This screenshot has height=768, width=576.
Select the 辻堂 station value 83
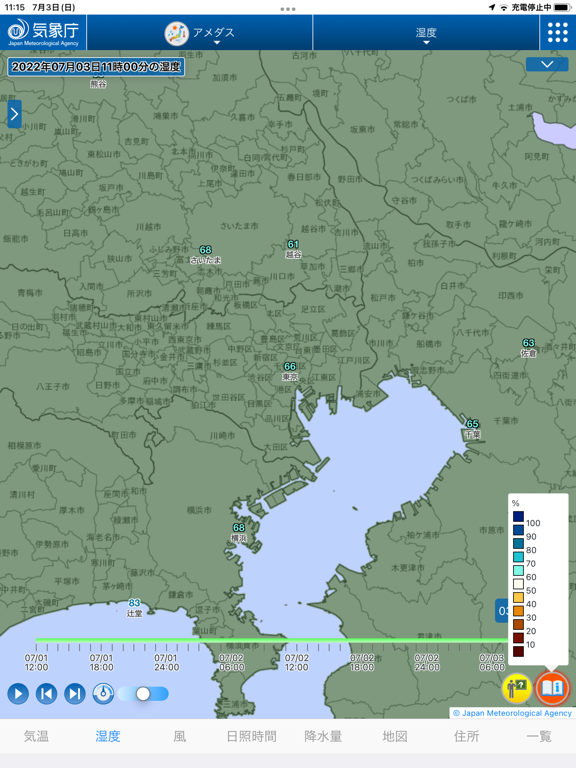[135, 603]
